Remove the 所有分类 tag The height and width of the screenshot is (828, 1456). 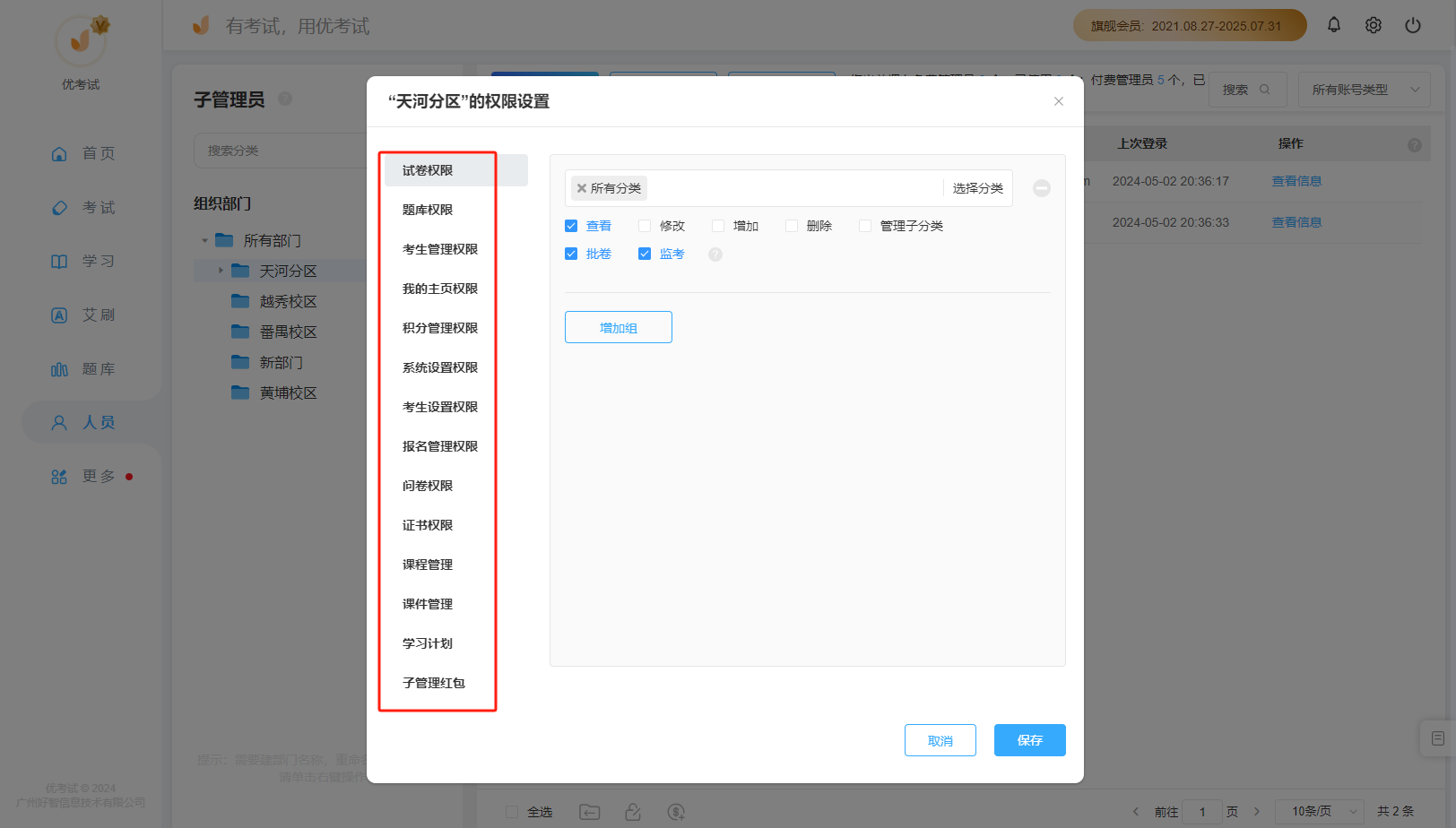(x=582, y=188)
